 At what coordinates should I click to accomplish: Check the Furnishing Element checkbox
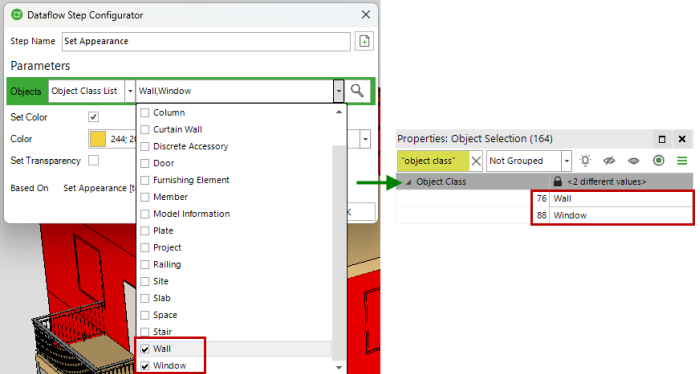[145, 180]
